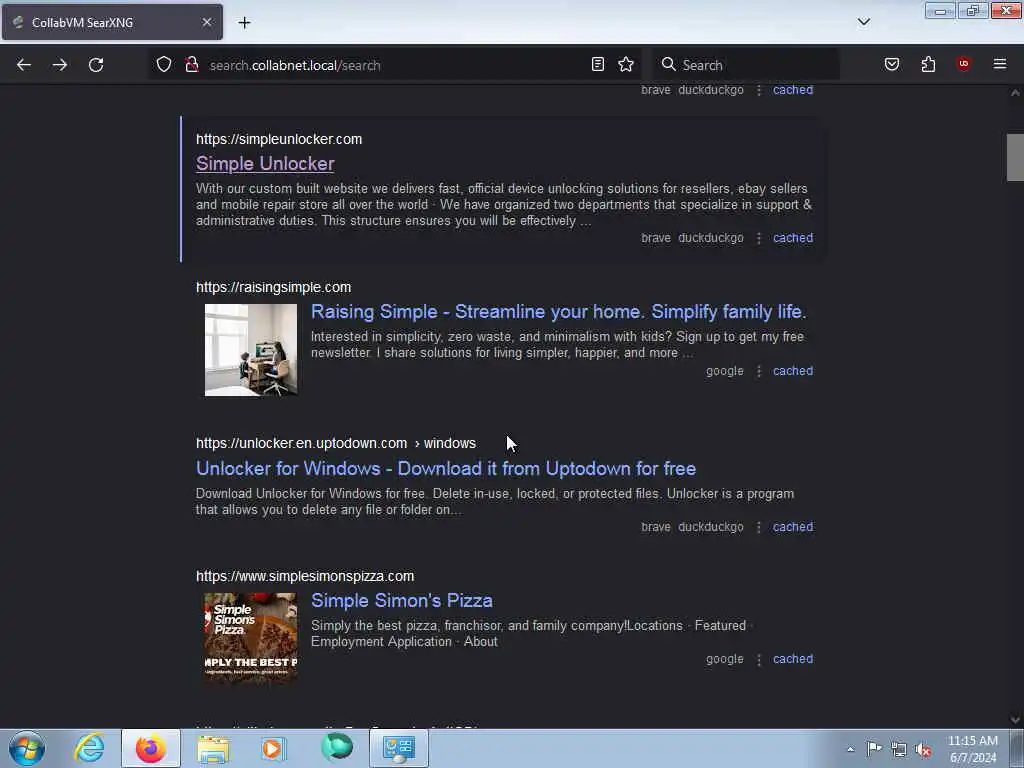Viewport: 1024px width, 768px height.
Task: Open Unlocker for Windows Uptodown link
Action: coord(446,468)
